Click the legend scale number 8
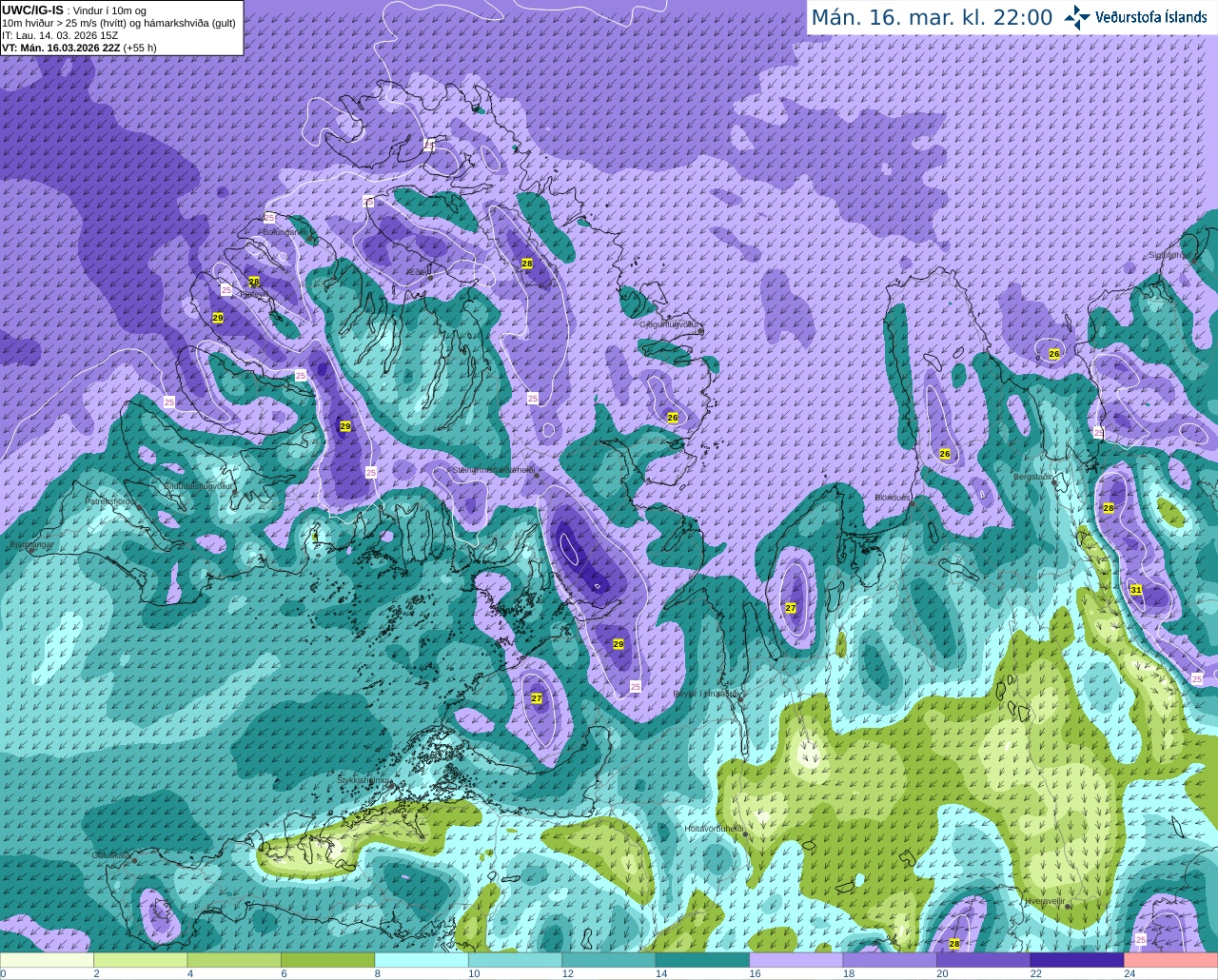Viewport: 1218px width, 980px height. tap(378, 973)
